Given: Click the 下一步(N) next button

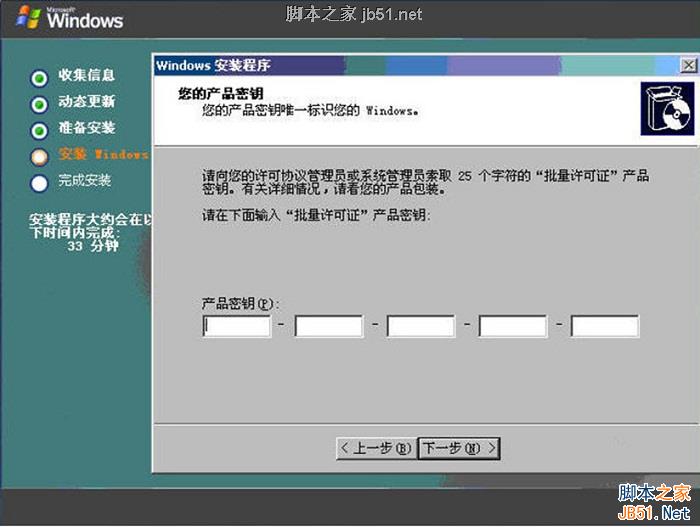Looking at the screenshot, I should pyautogui.click(x=459, y=448).
